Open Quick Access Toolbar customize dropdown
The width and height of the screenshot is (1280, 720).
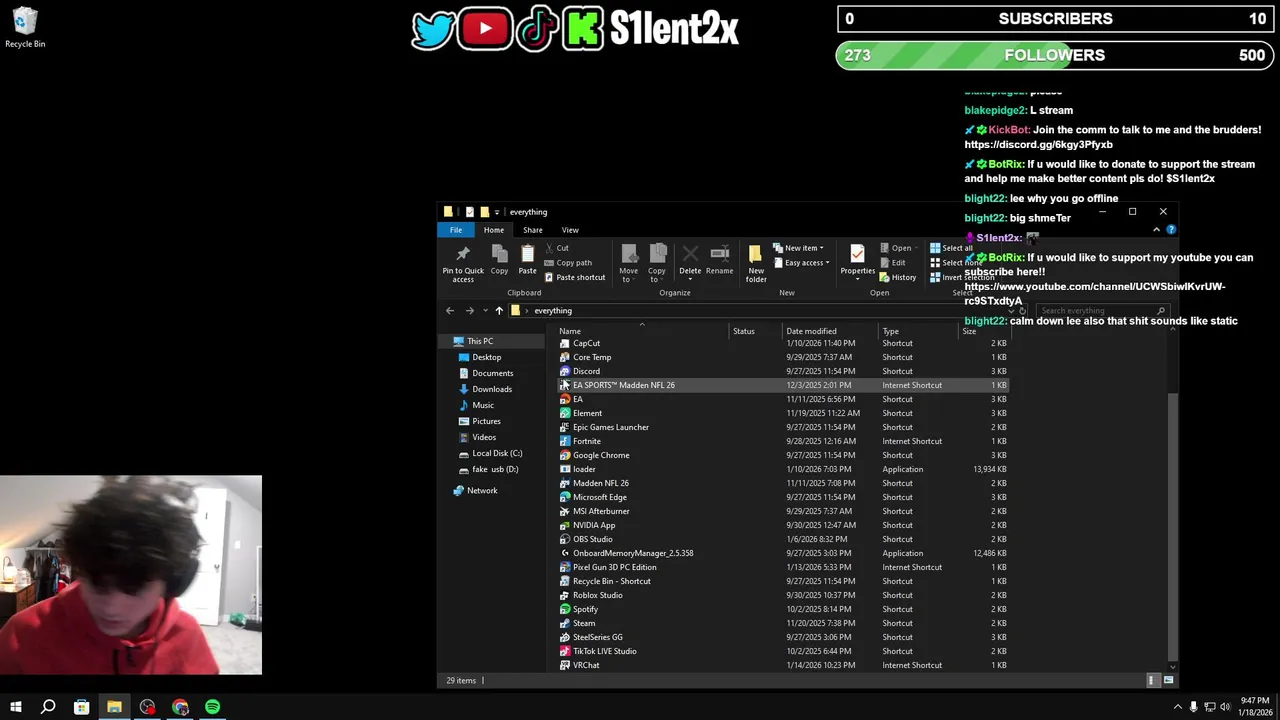point(496,212)
